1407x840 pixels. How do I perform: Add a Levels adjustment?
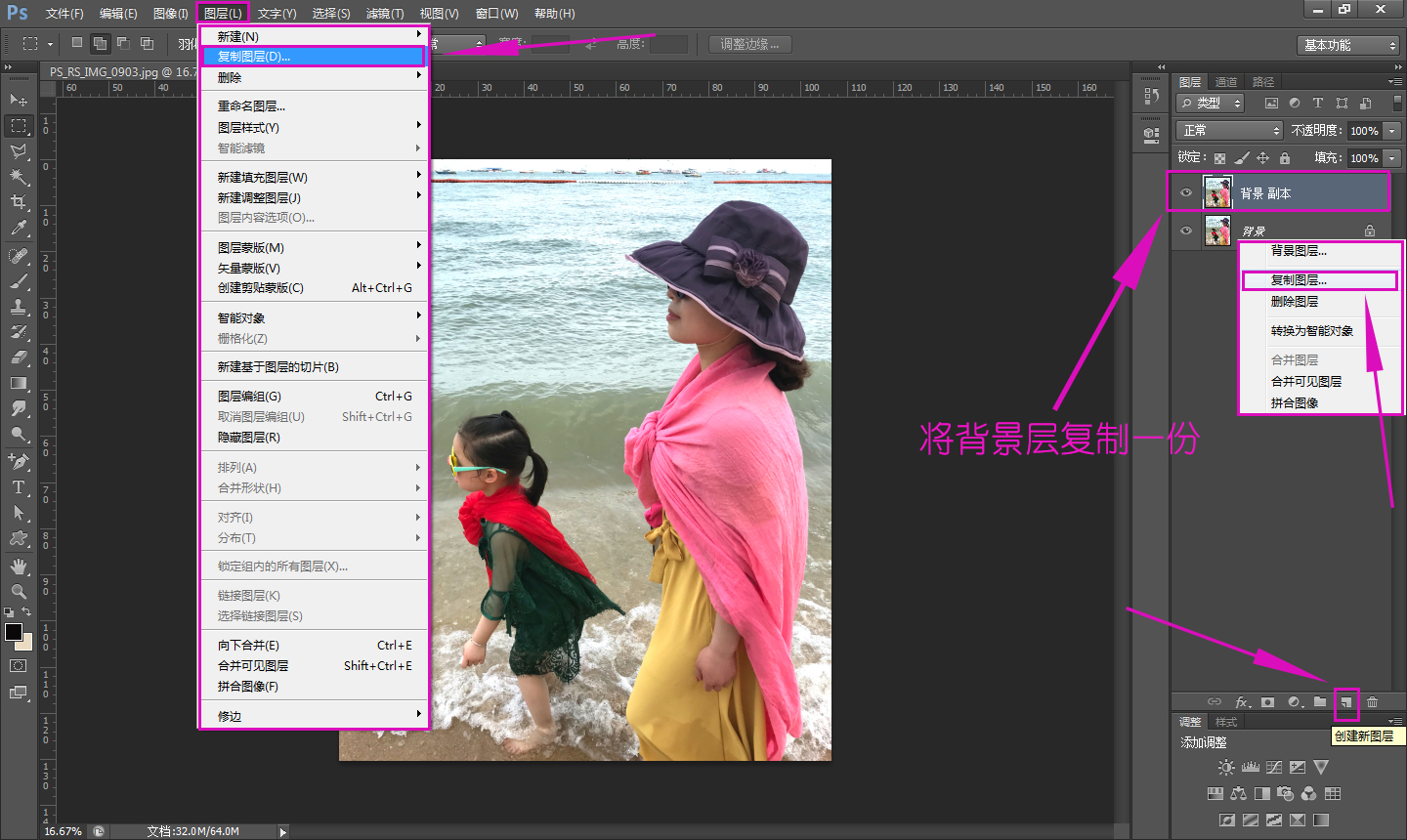1250,768
